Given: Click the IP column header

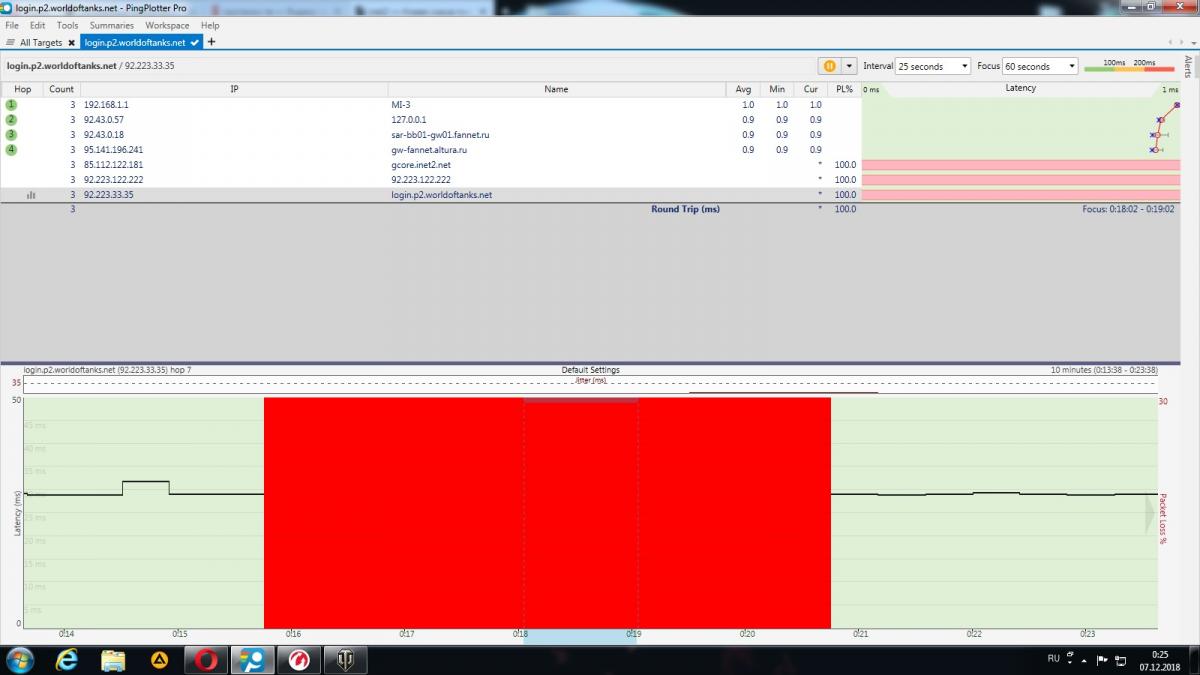Looking at the screenshot, I should [x=234, y=89].
